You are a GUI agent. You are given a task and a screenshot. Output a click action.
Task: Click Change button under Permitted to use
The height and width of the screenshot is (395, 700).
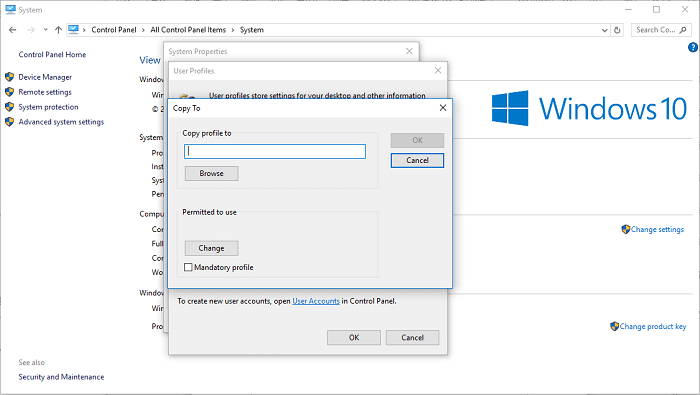[212, 248]
